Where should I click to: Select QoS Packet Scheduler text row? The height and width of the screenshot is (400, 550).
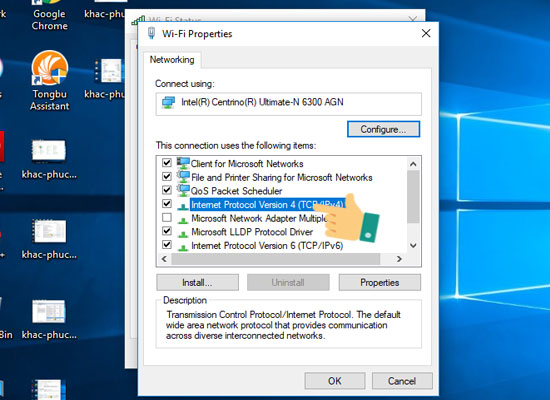tap(236, 191)
